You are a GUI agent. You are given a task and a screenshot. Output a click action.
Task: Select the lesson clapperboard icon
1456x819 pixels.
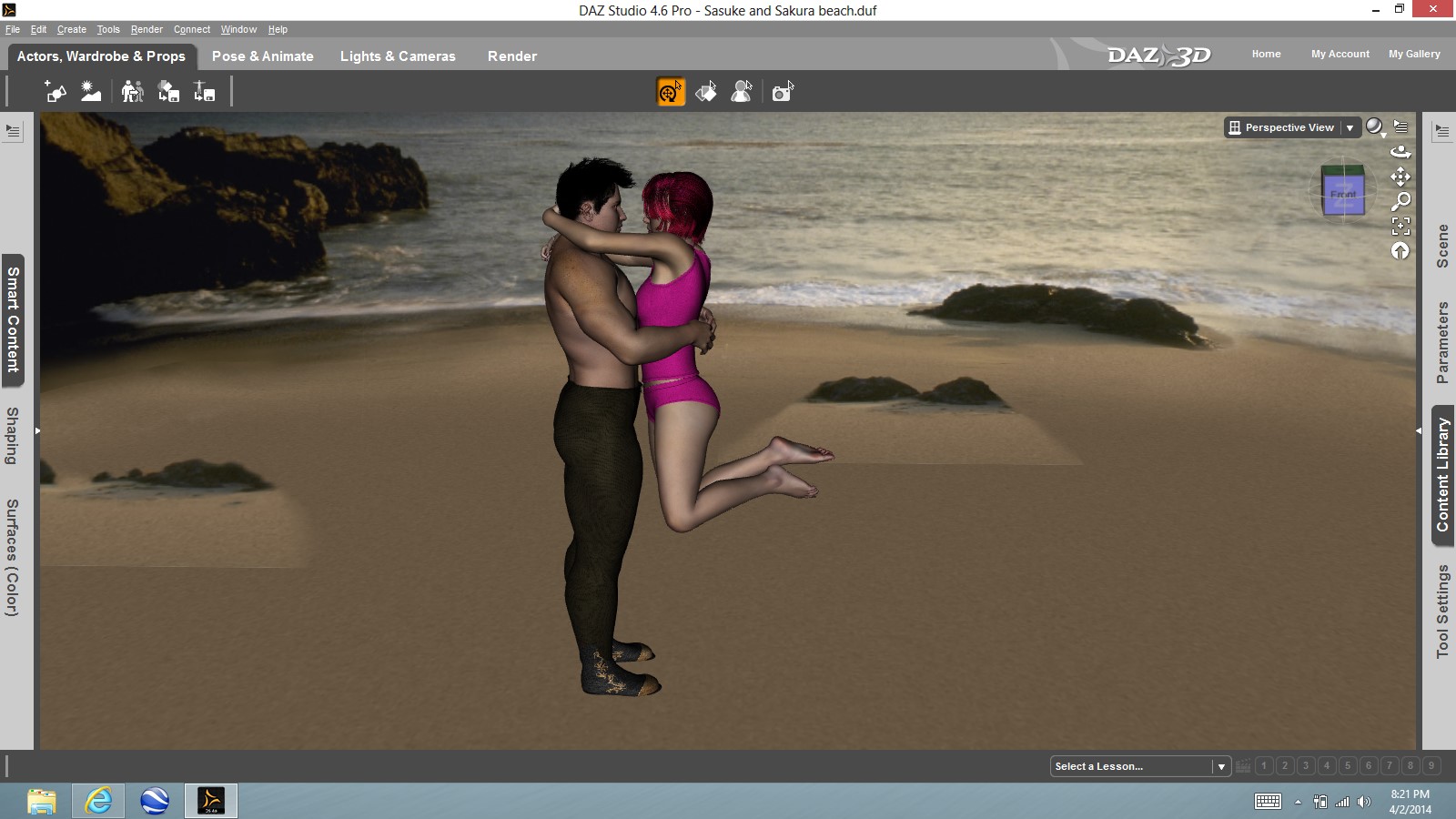(x=1243, y=766)
